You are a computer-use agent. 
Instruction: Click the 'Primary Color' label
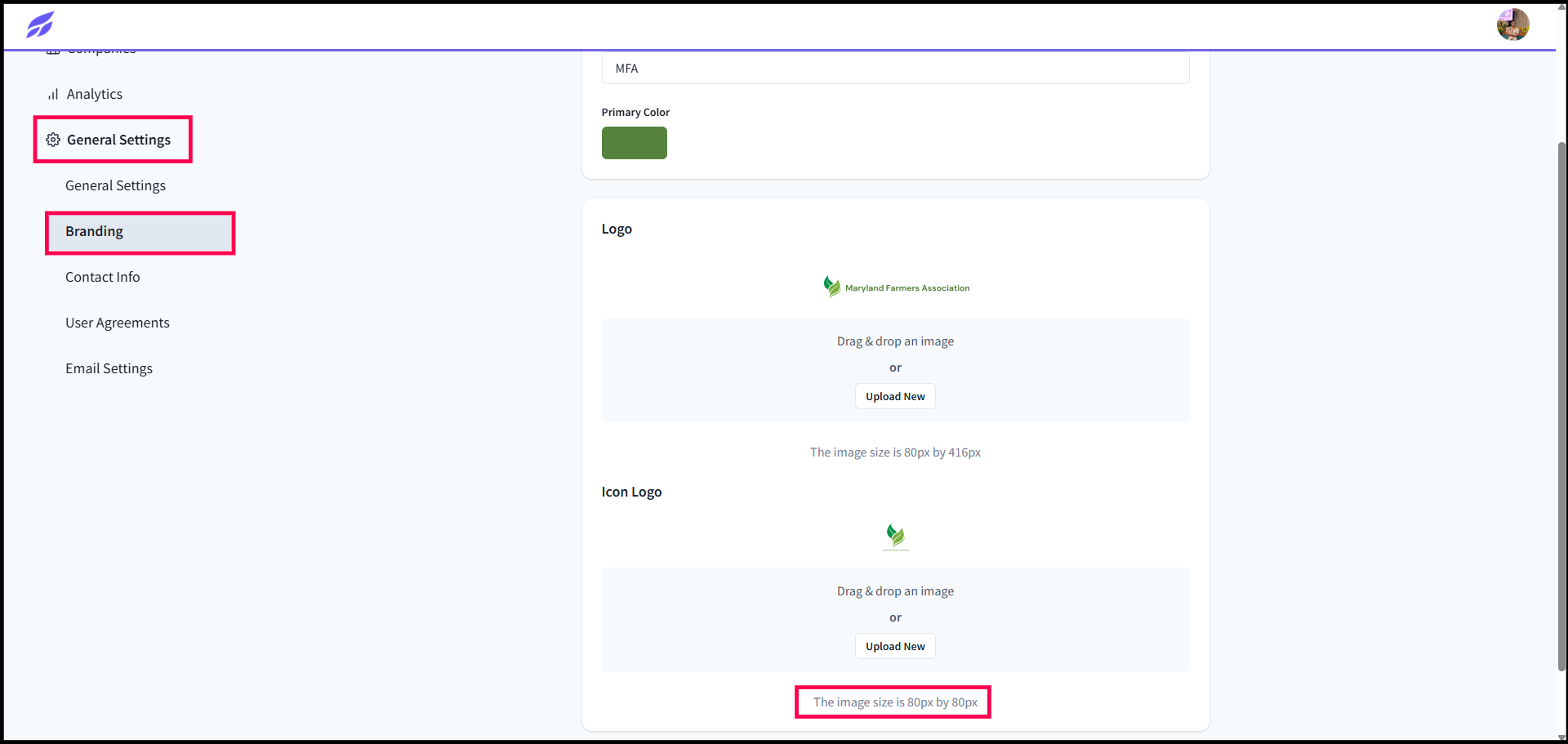635,112
